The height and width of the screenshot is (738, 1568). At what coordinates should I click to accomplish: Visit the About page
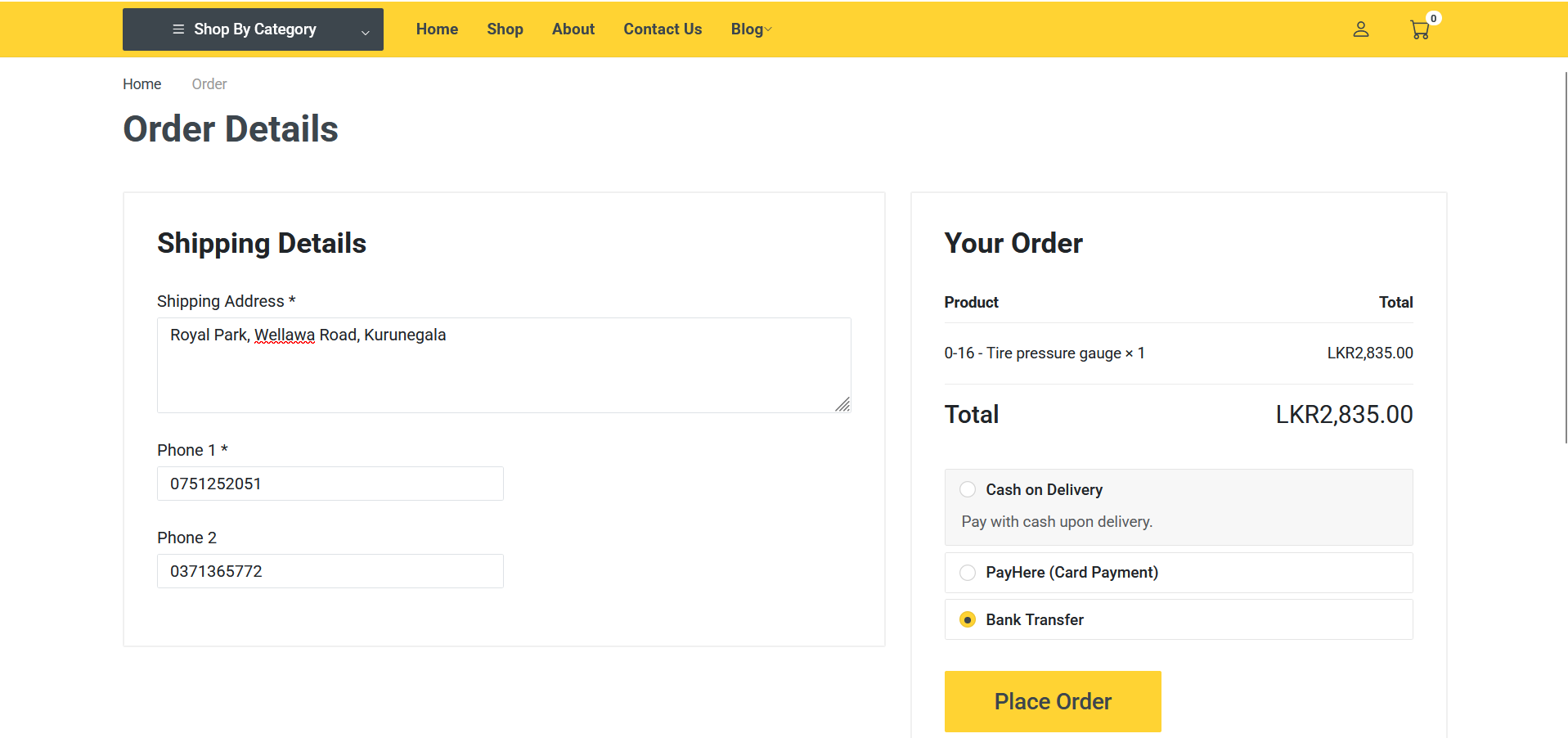[573, 29]
